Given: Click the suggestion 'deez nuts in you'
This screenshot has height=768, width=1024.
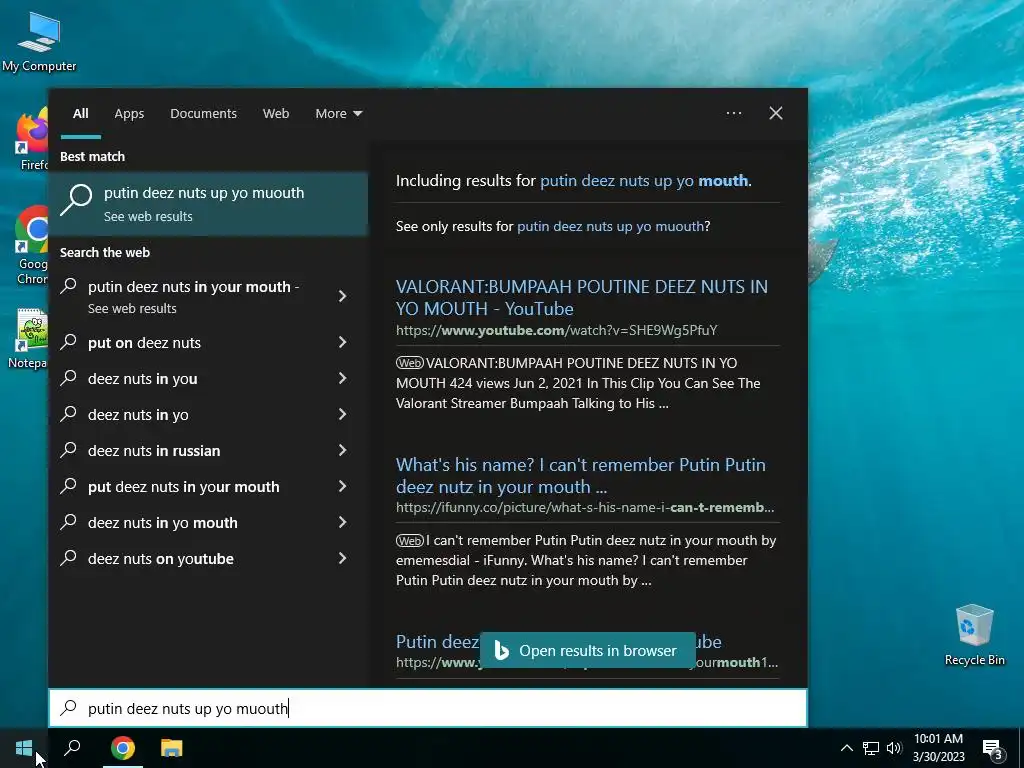Looking at the screenshot, I should click(x=142, y=379).
